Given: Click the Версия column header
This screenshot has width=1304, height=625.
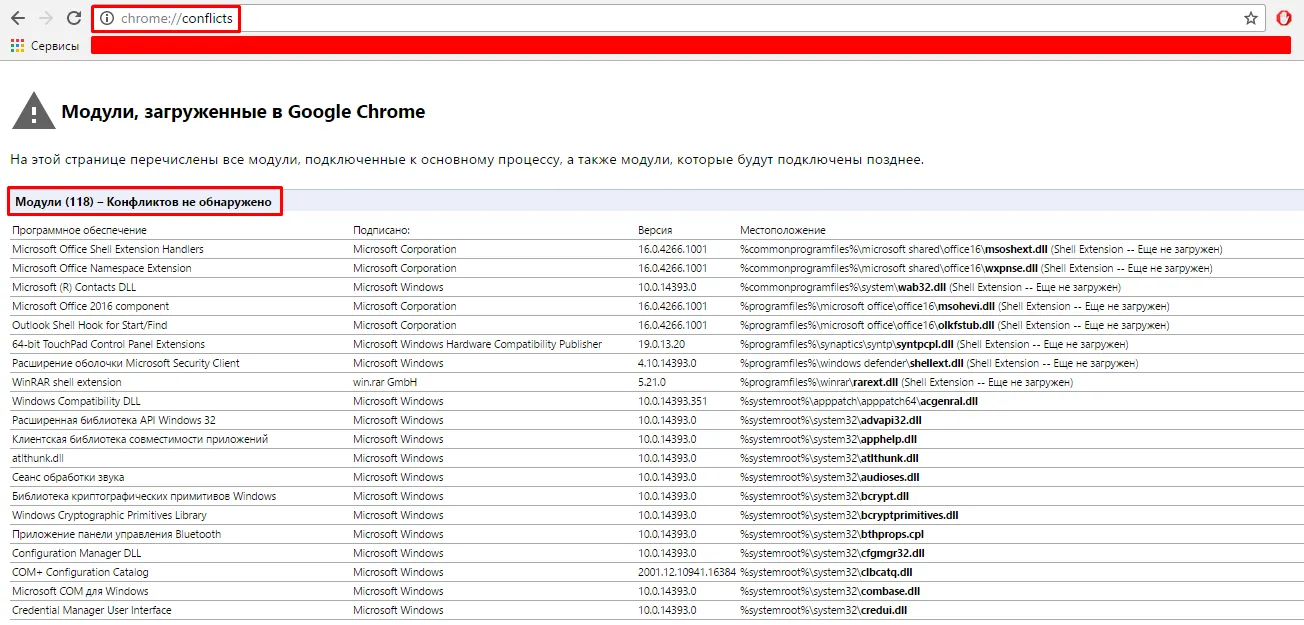Looking at the screenshot, I should click(x=655, y=230).
